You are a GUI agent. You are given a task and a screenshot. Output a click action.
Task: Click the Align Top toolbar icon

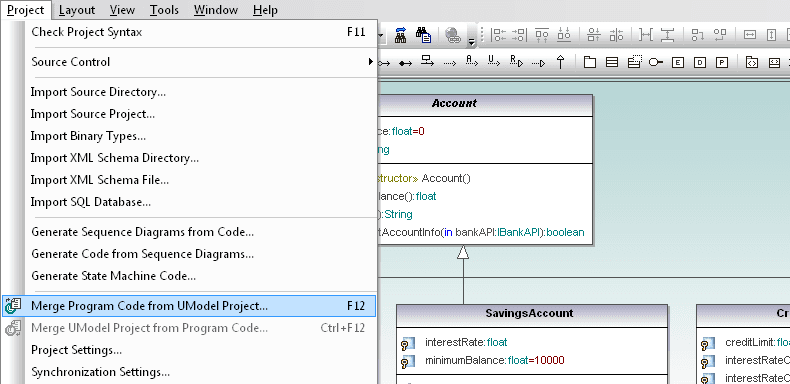(542, 35)
